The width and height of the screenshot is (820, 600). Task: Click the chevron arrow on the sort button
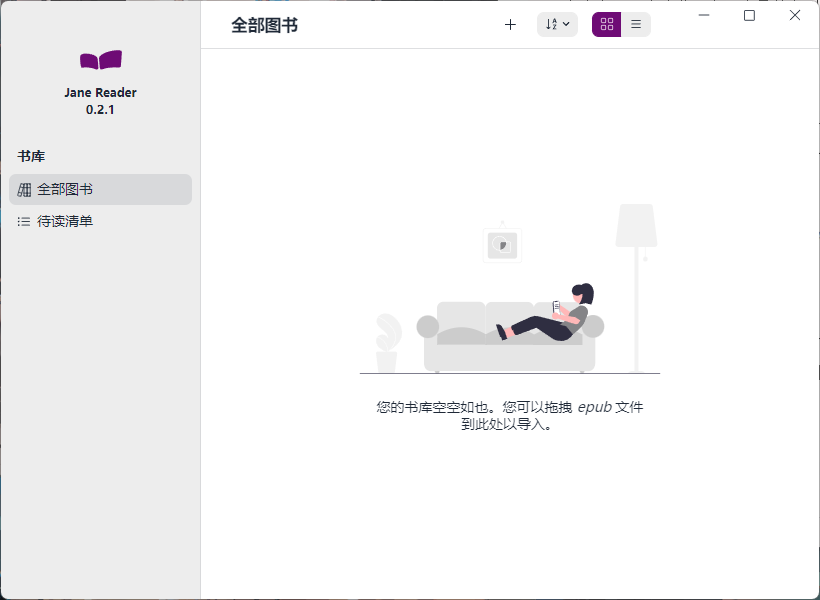point(567,24)
